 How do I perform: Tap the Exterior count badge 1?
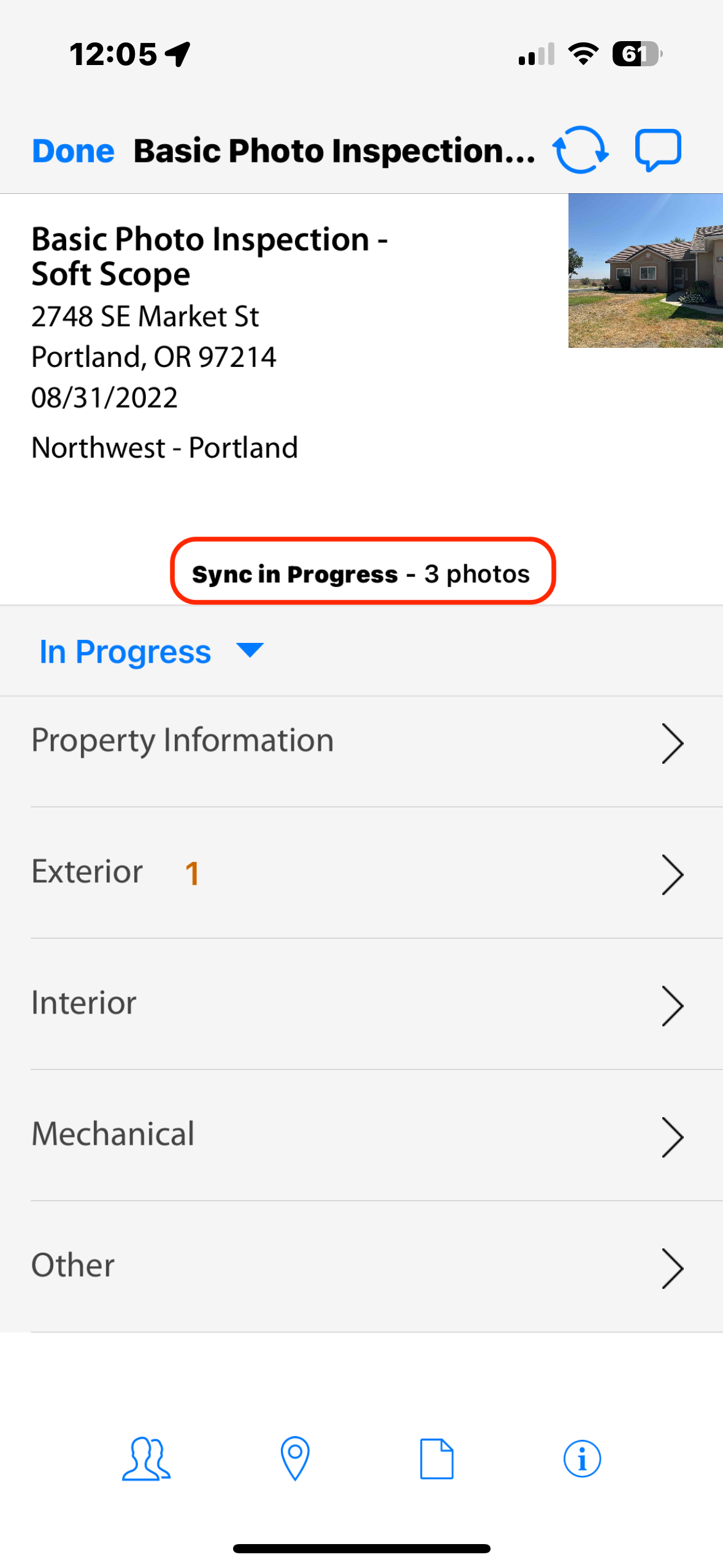[192, 873]
